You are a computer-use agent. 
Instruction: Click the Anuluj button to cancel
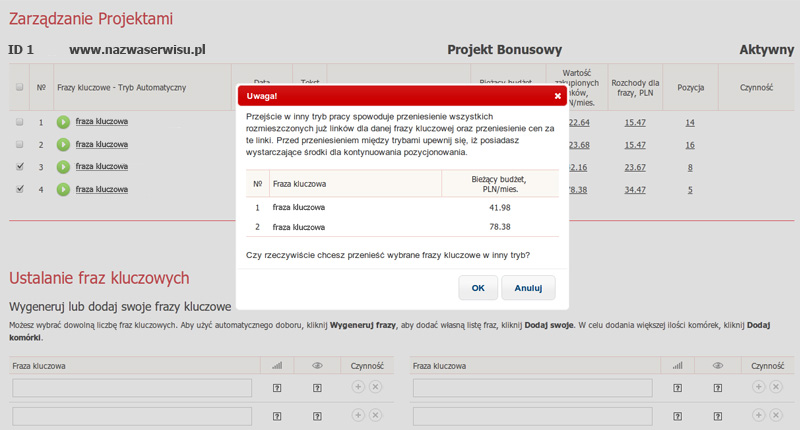click(x=528, y=288)
